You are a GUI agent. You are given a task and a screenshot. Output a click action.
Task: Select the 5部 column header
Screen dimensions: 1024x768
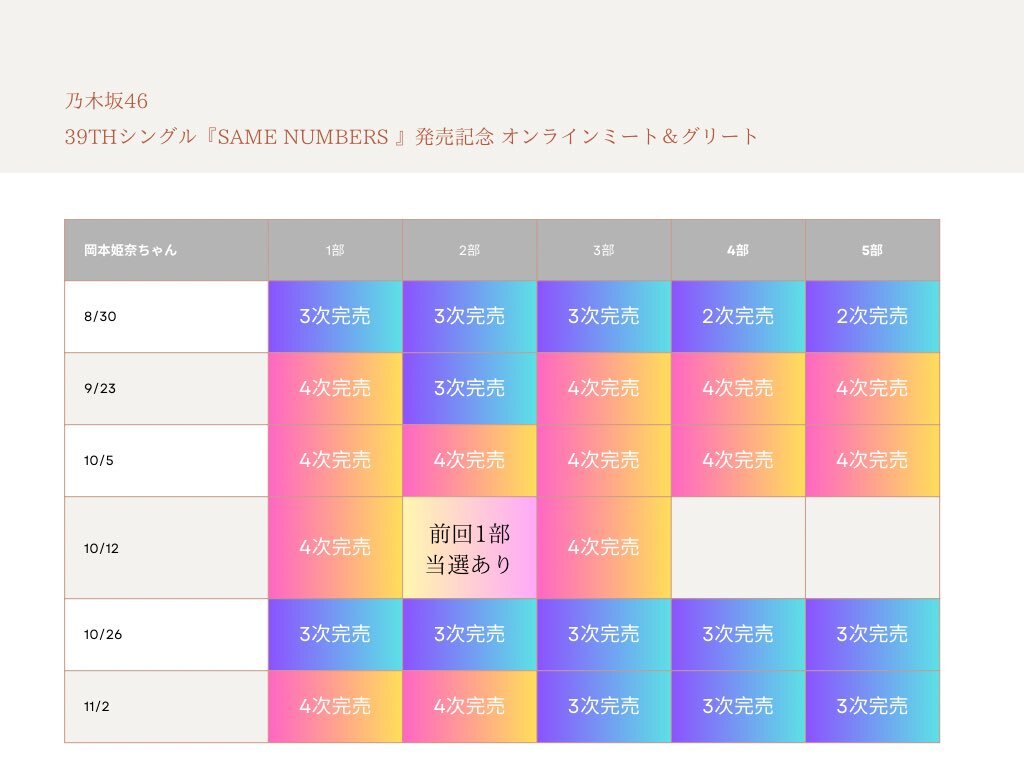(872, 250)
